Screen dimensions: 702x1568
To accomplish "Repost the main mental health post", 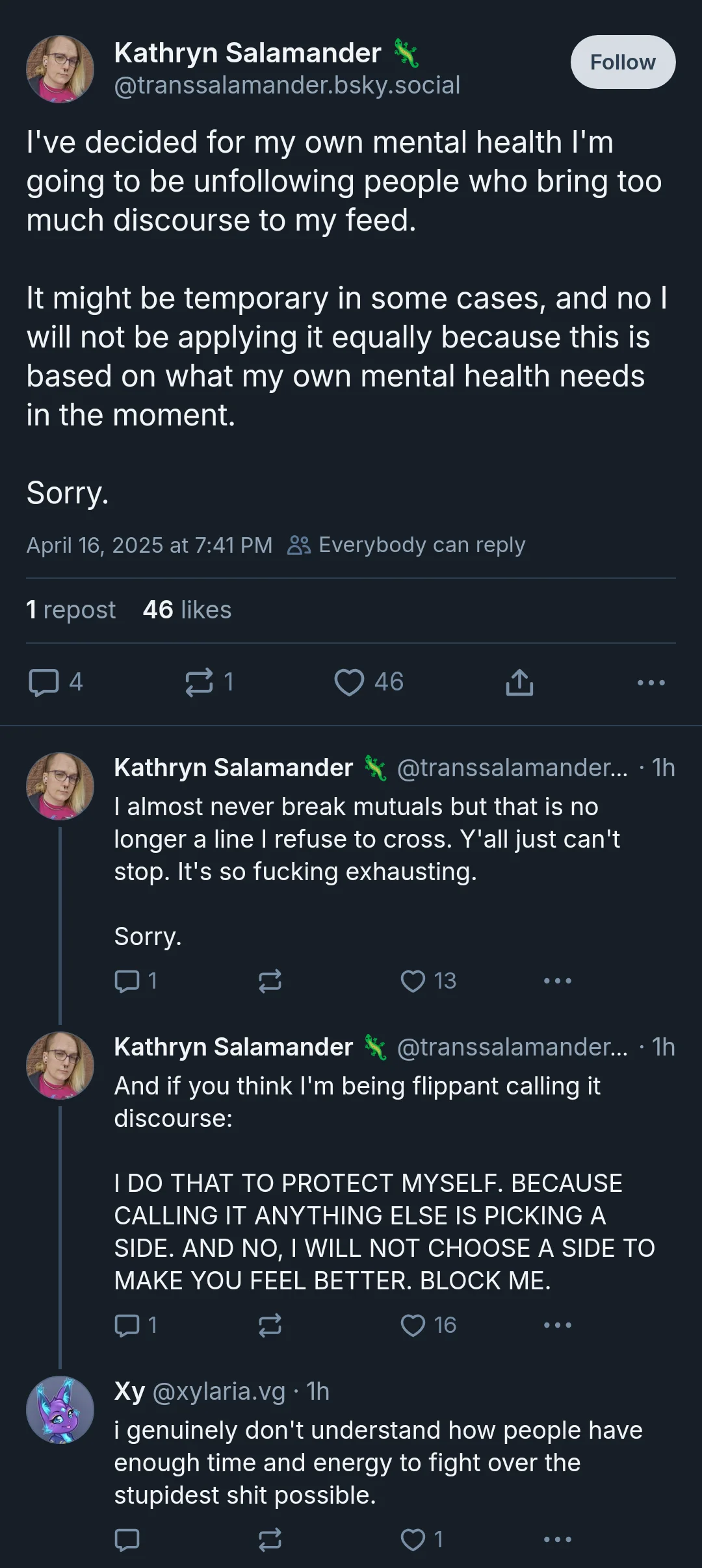I will coord(209,682).
